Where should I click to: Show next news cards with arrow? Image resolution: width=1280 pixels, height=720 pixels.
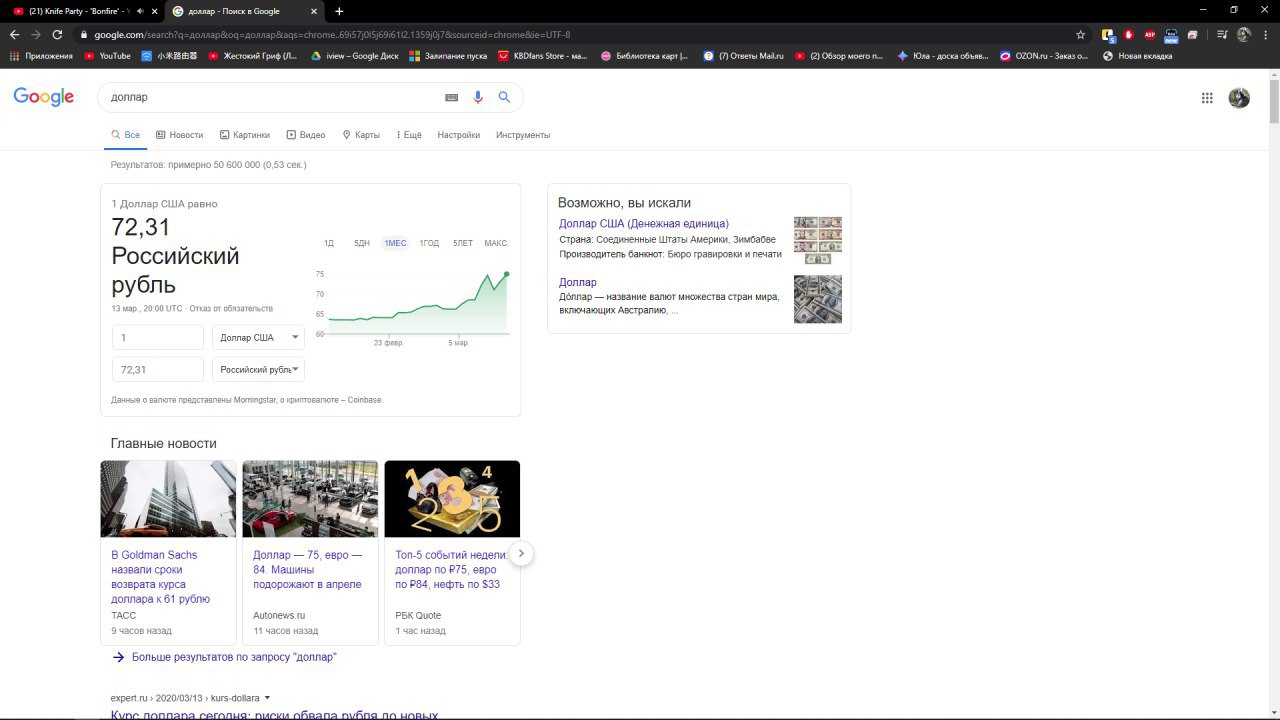(521, 553)
